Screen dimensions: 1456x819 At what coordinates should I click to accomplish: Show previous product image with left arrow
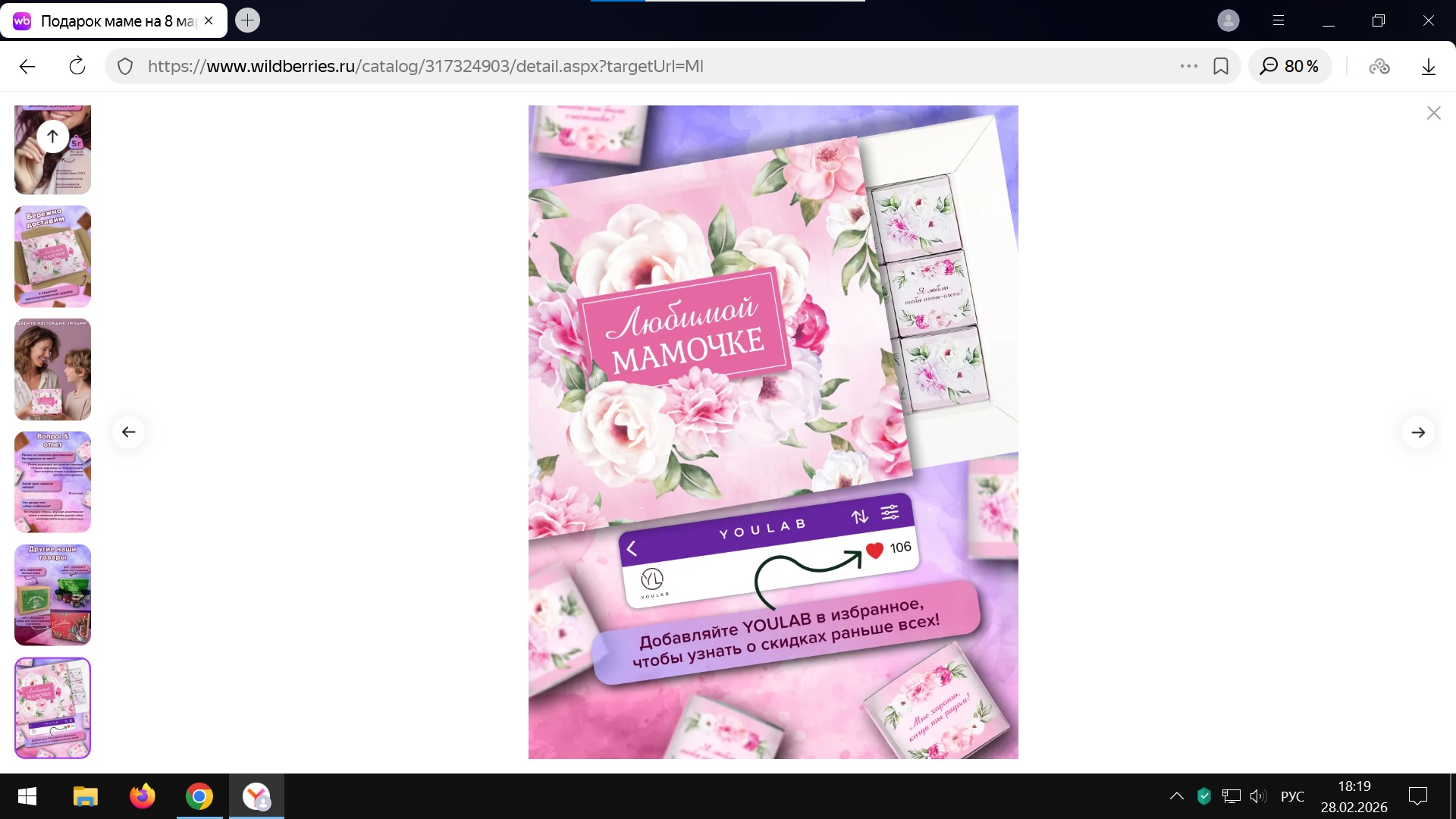pyautogui.click(x=128, y=432)
